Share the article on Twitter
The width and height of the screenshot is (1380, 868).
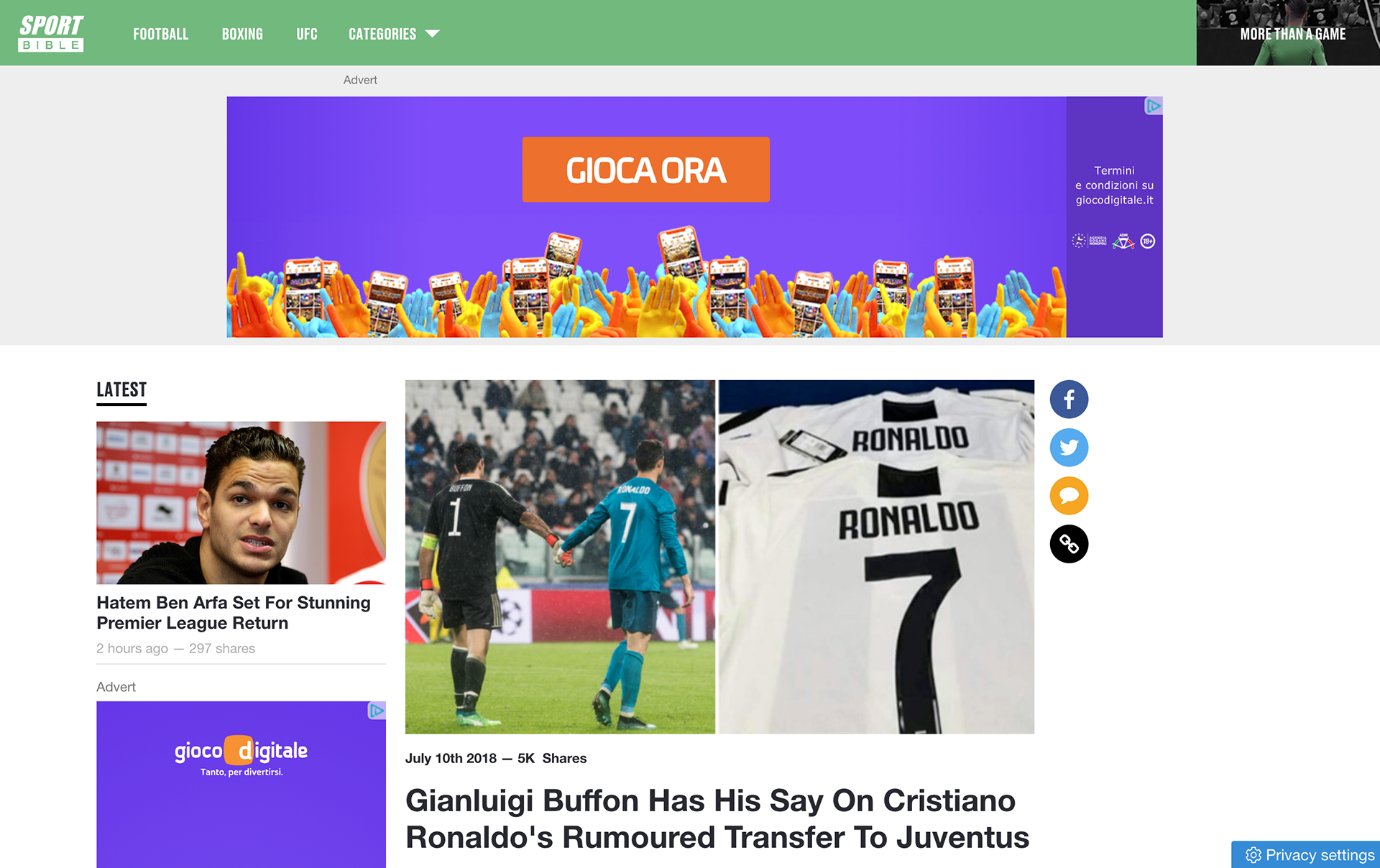point(1069,448)
